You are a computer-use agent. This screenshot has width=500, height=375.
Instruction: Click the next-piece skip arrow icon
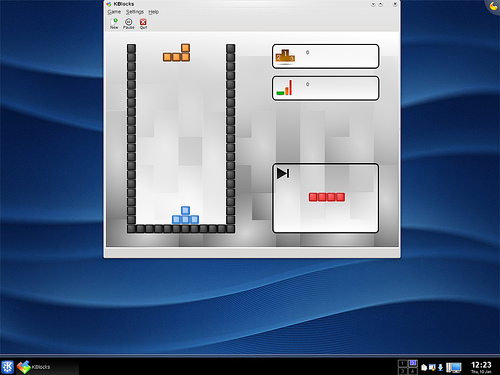(283, 173)
